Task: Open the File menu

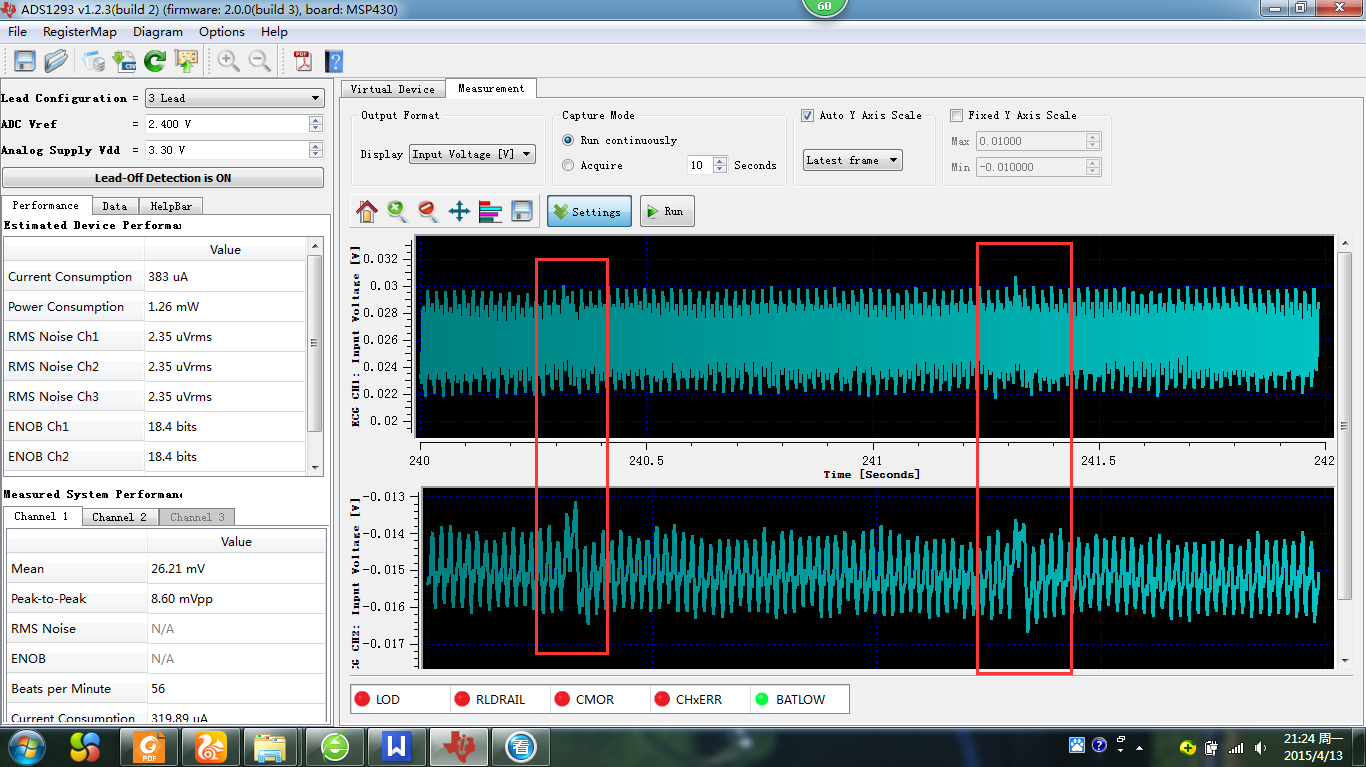Action: pos(17,32)
